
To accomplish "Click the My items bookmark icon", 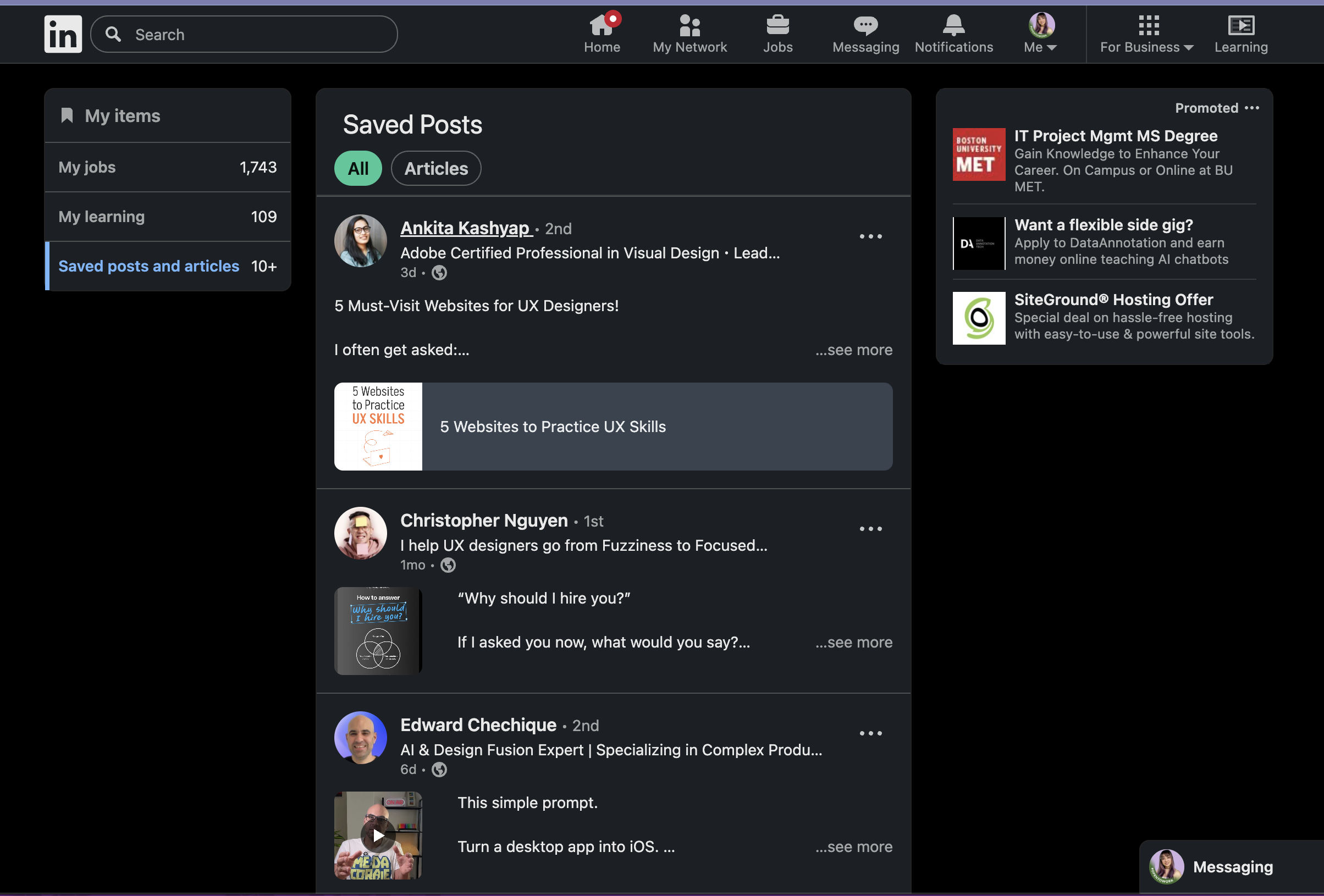I will pyautogui.click(x=67, y=115).
